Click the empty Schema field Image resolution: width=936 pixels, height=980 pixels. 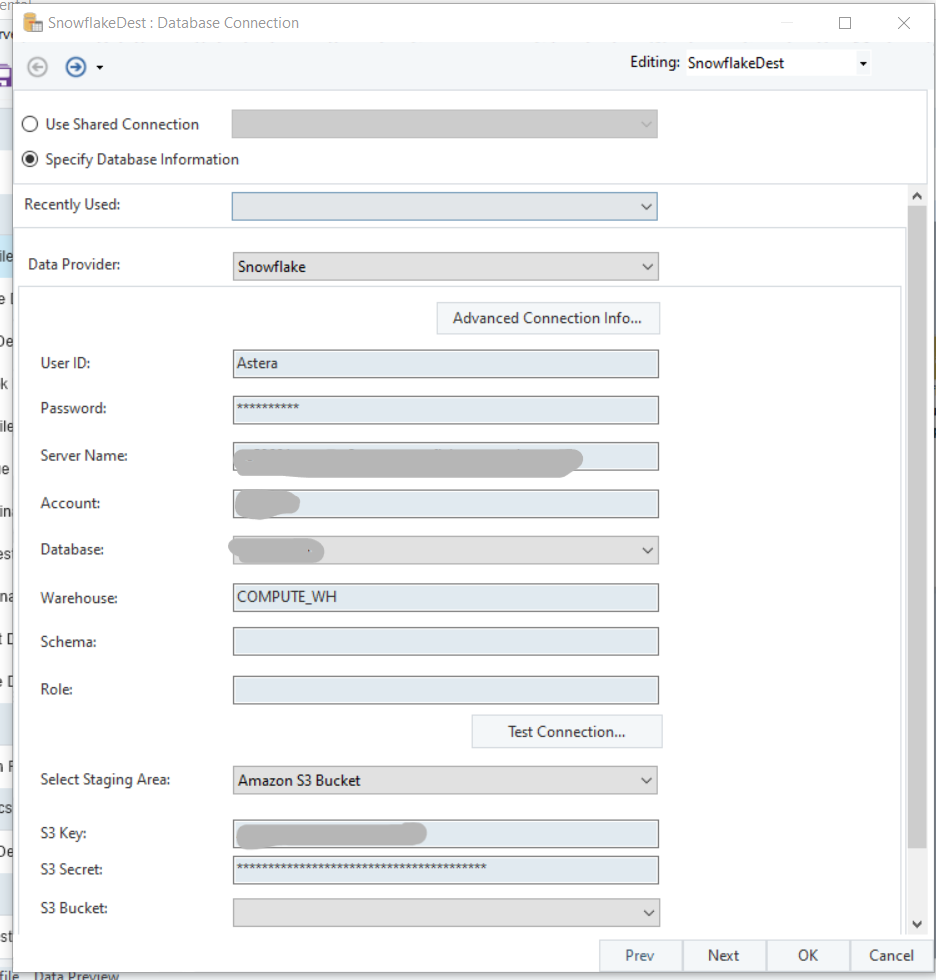(x=445, y=642)
